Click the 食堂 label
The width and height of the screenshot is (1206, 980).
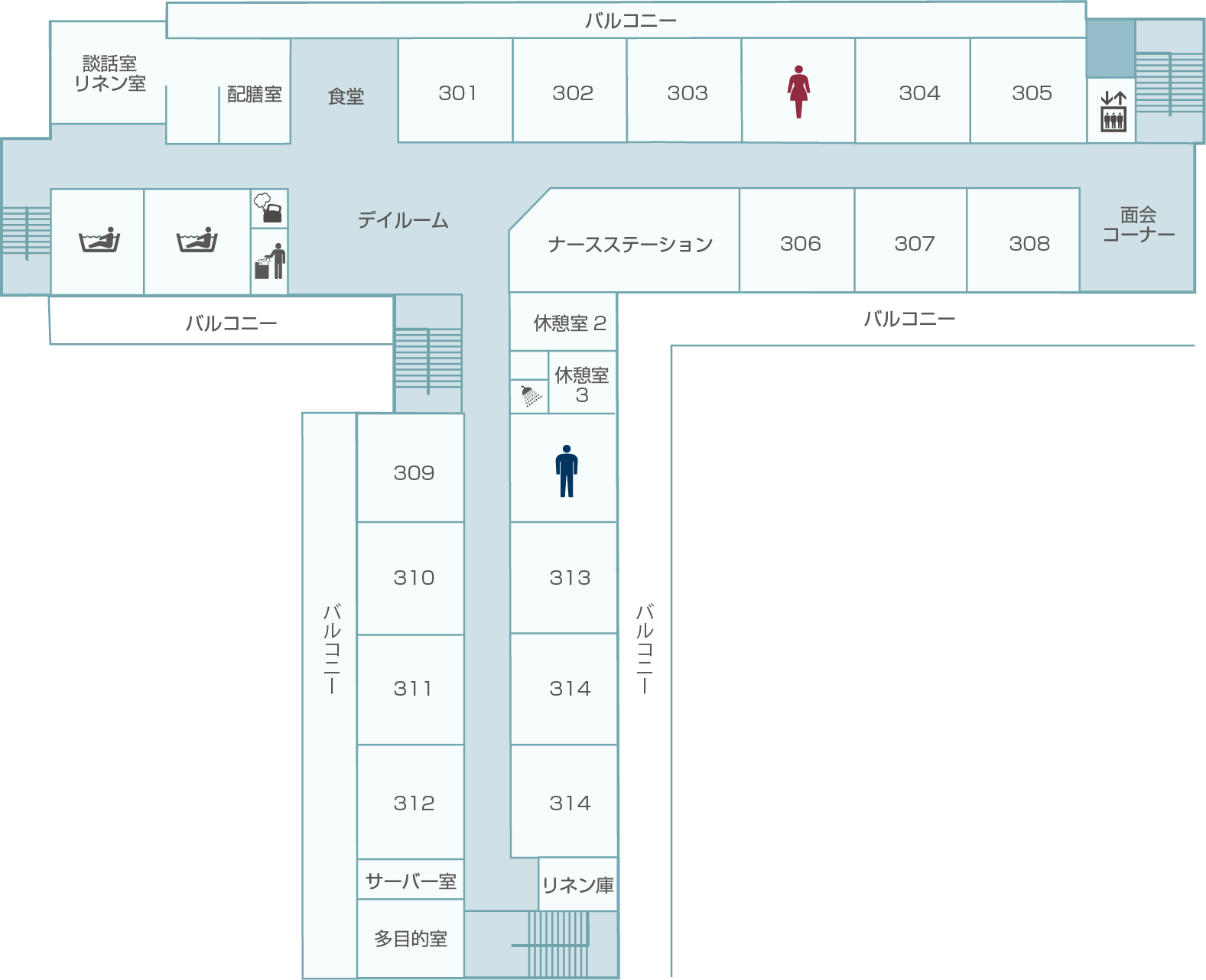346,97
